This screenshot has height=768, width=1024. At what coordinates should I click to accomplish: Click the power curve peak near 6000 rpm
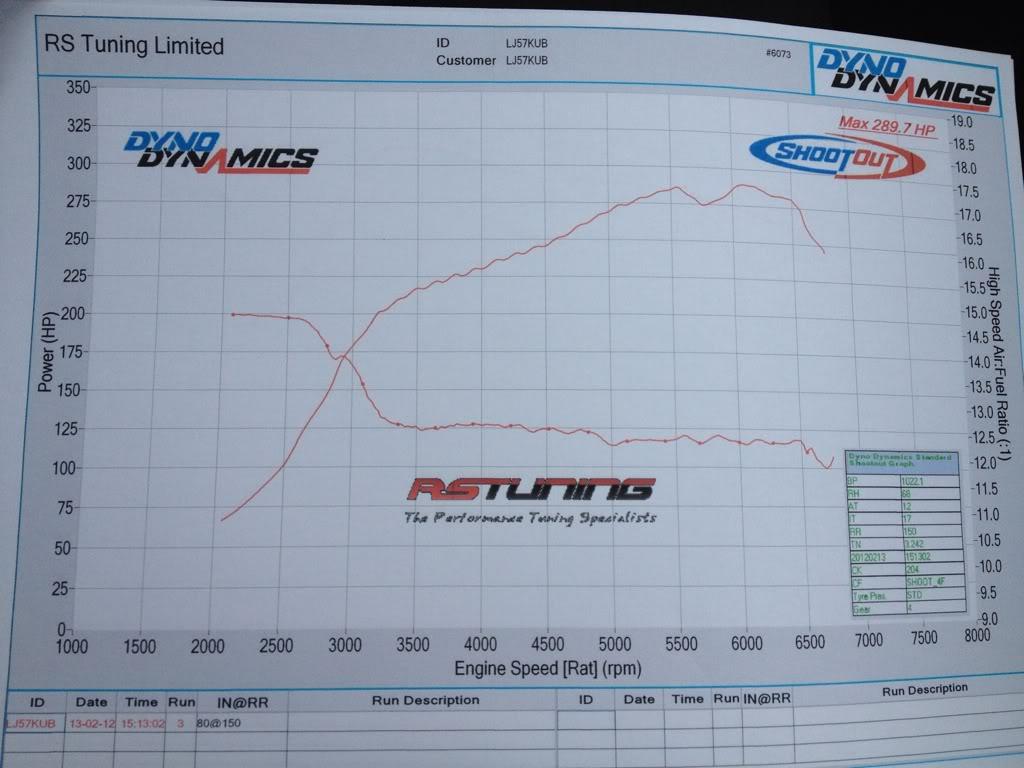click(x=742, y=185)
